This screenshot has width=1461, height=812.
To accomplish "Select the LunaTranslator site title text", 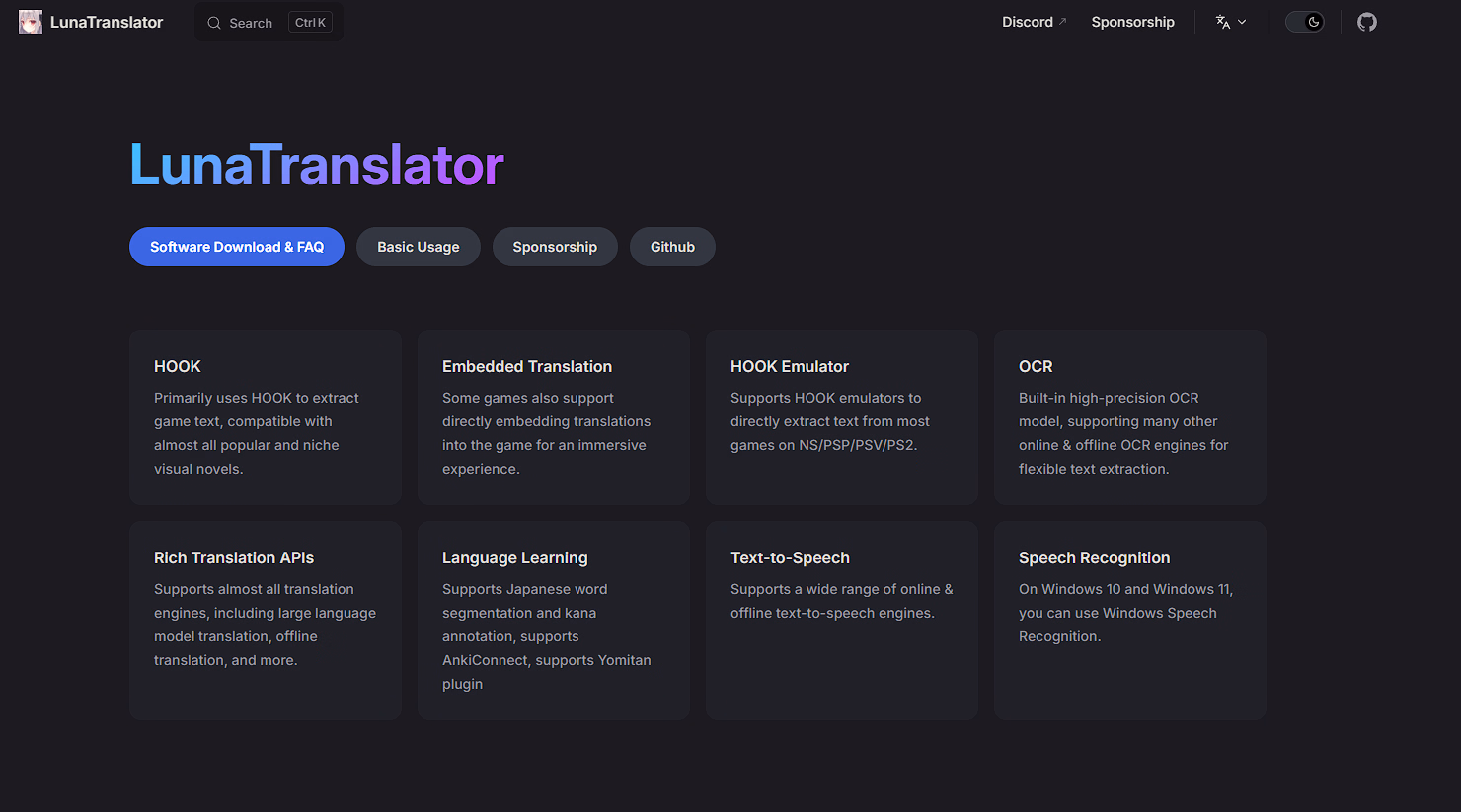I will (107, 22).
